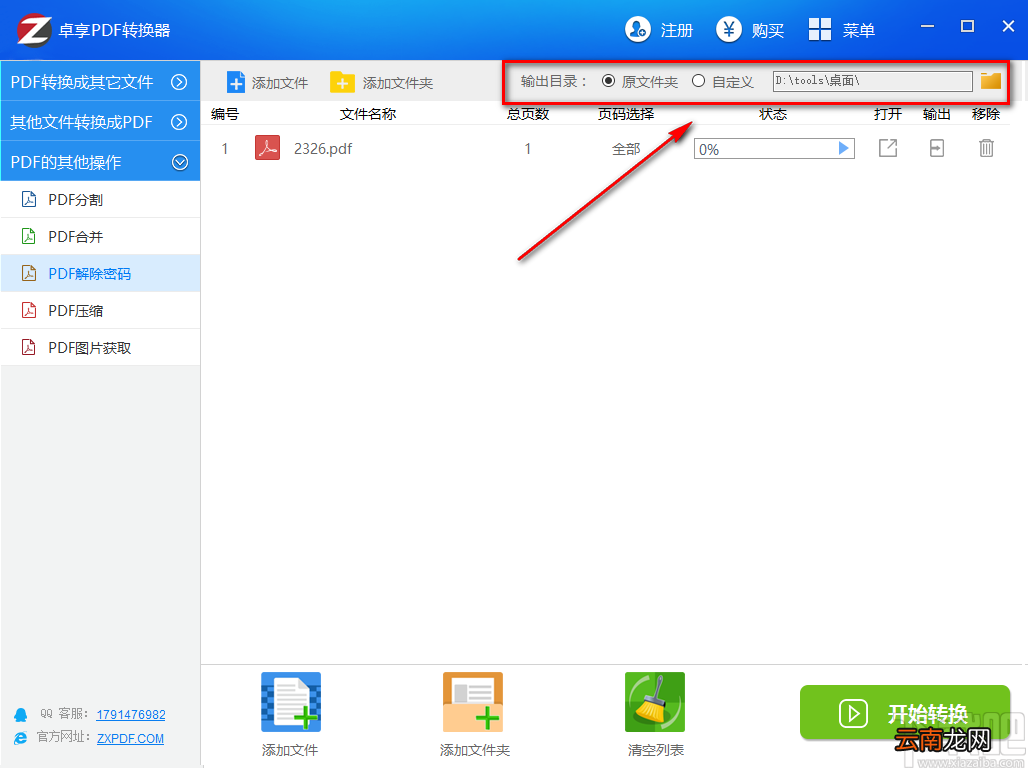This screenshot has width=1028, height=768.
Task: Click the output icon for 2326.pdf
Action: [x=937, y=148]
